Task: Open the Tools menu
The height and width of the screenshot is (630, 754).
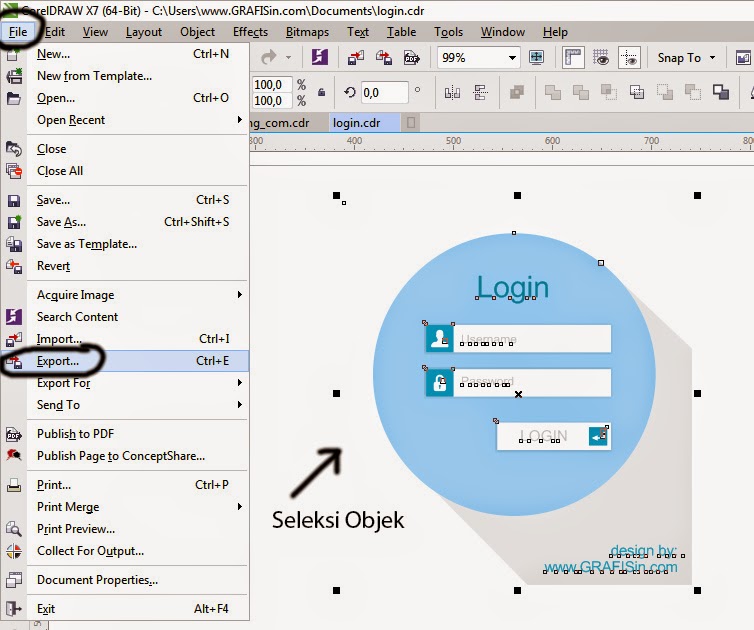Action: (x=448, y=32)
